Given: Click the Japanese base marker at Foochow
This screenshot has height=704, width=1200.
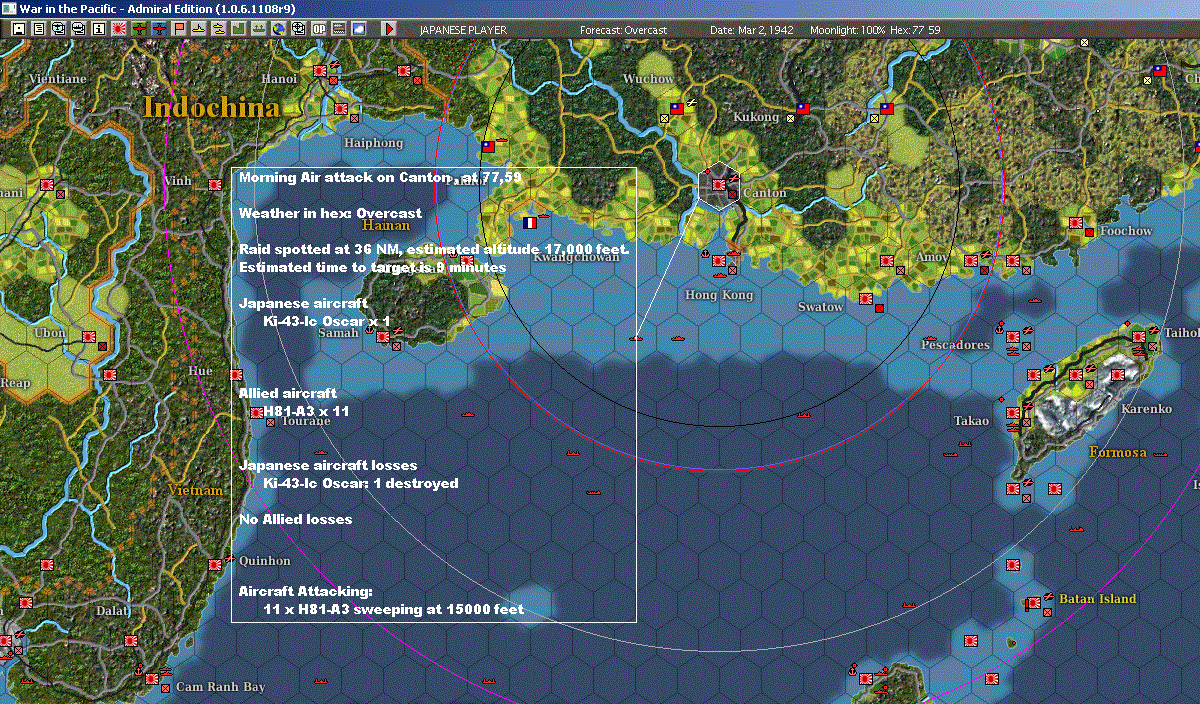Looking at the screenshot, I should click(1076, 222).
